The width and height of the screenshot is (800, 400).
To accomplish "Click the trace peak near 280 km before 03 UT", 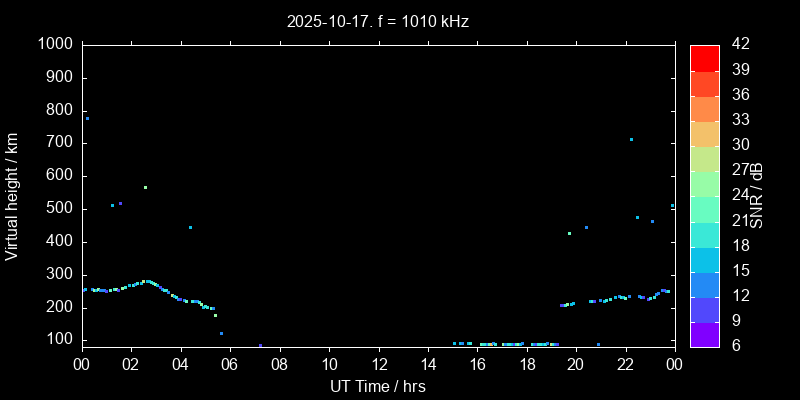I will click(x=145, y=281).
